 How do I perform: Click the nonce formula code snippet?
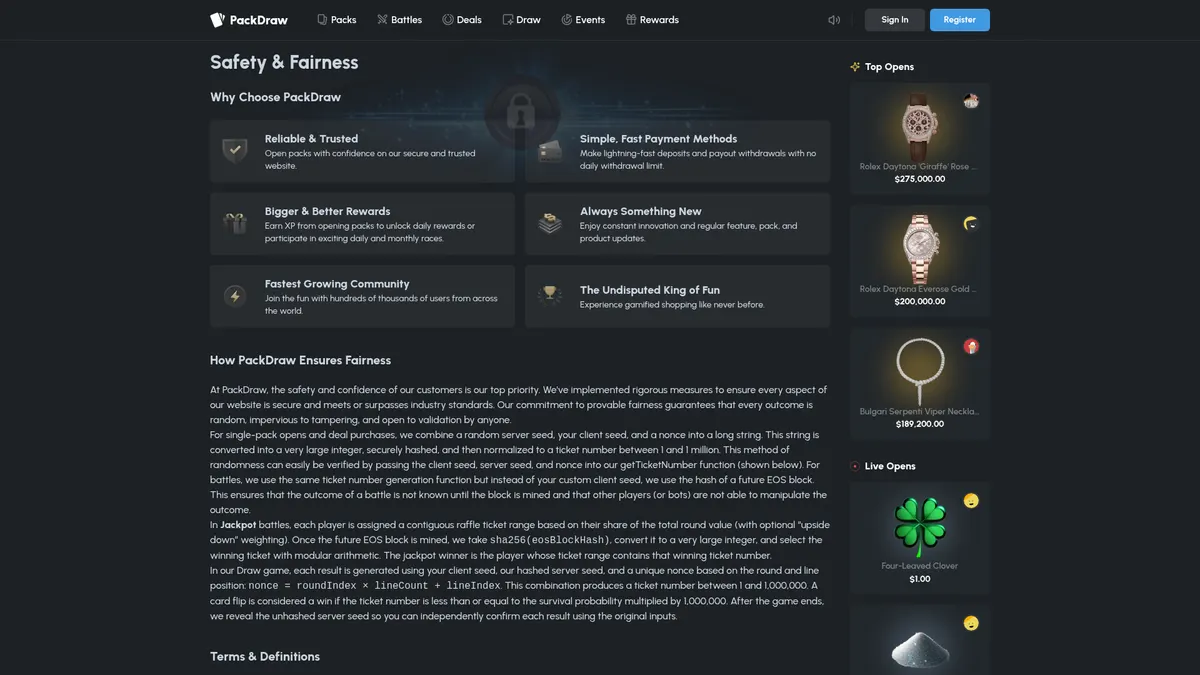click(374, 585)
